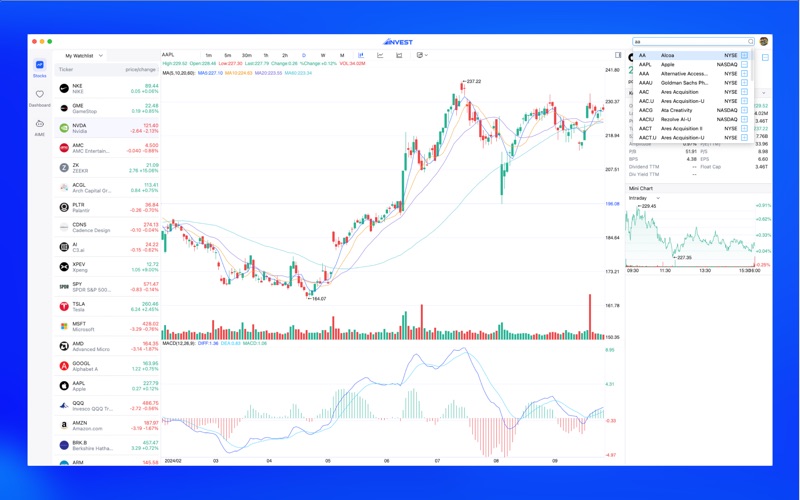Select the 30m timeframe
This screenshot has height=500, width=800.
(246, 55)
